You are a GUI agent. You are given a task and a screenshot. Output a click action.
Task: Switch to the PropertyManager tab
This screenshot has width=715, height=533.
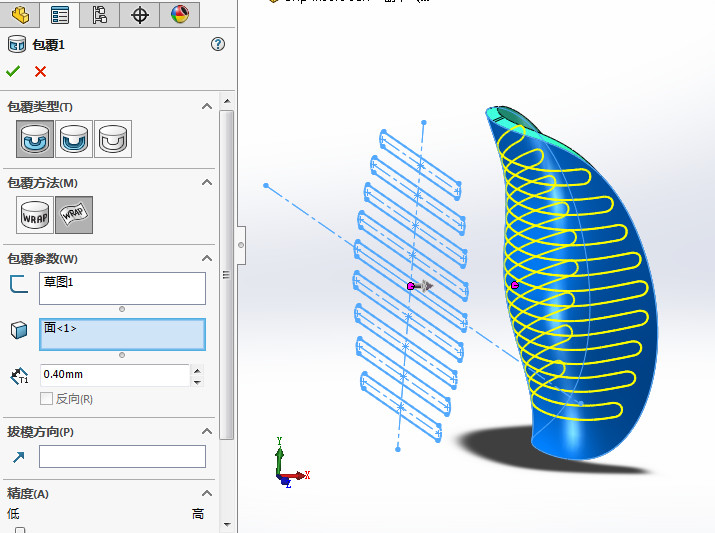click(x=60, y=15)
